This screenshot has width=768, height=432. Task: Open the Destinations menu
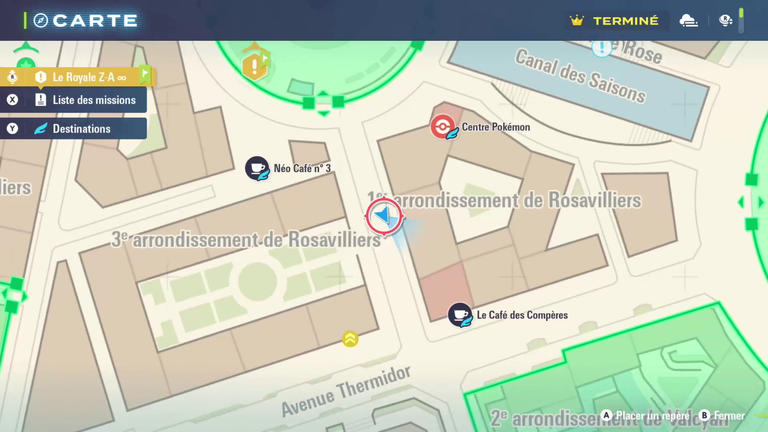pyautogui.click(x=73, y=128)
